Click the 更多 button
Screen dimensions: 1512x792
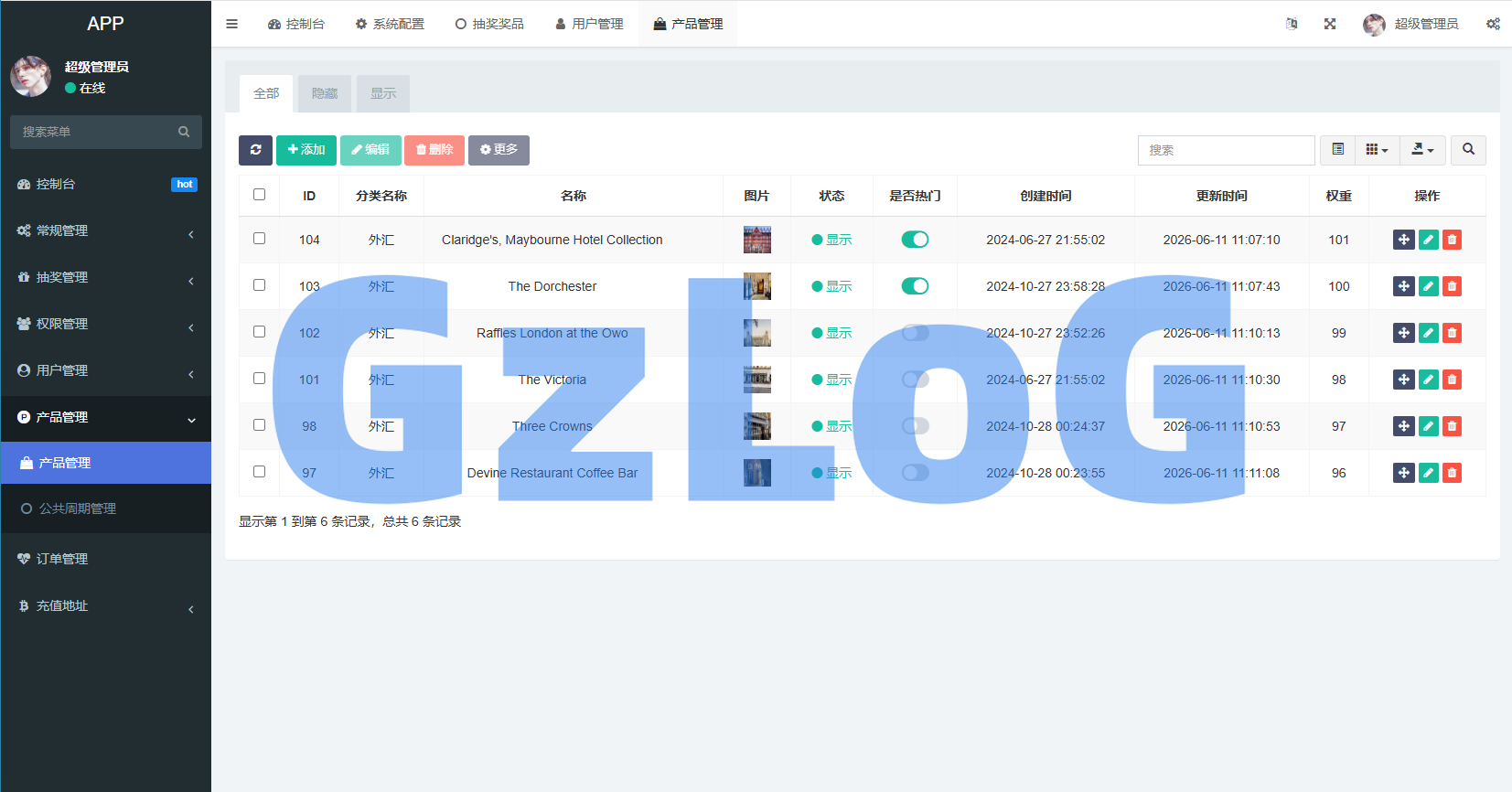point(499,150)
